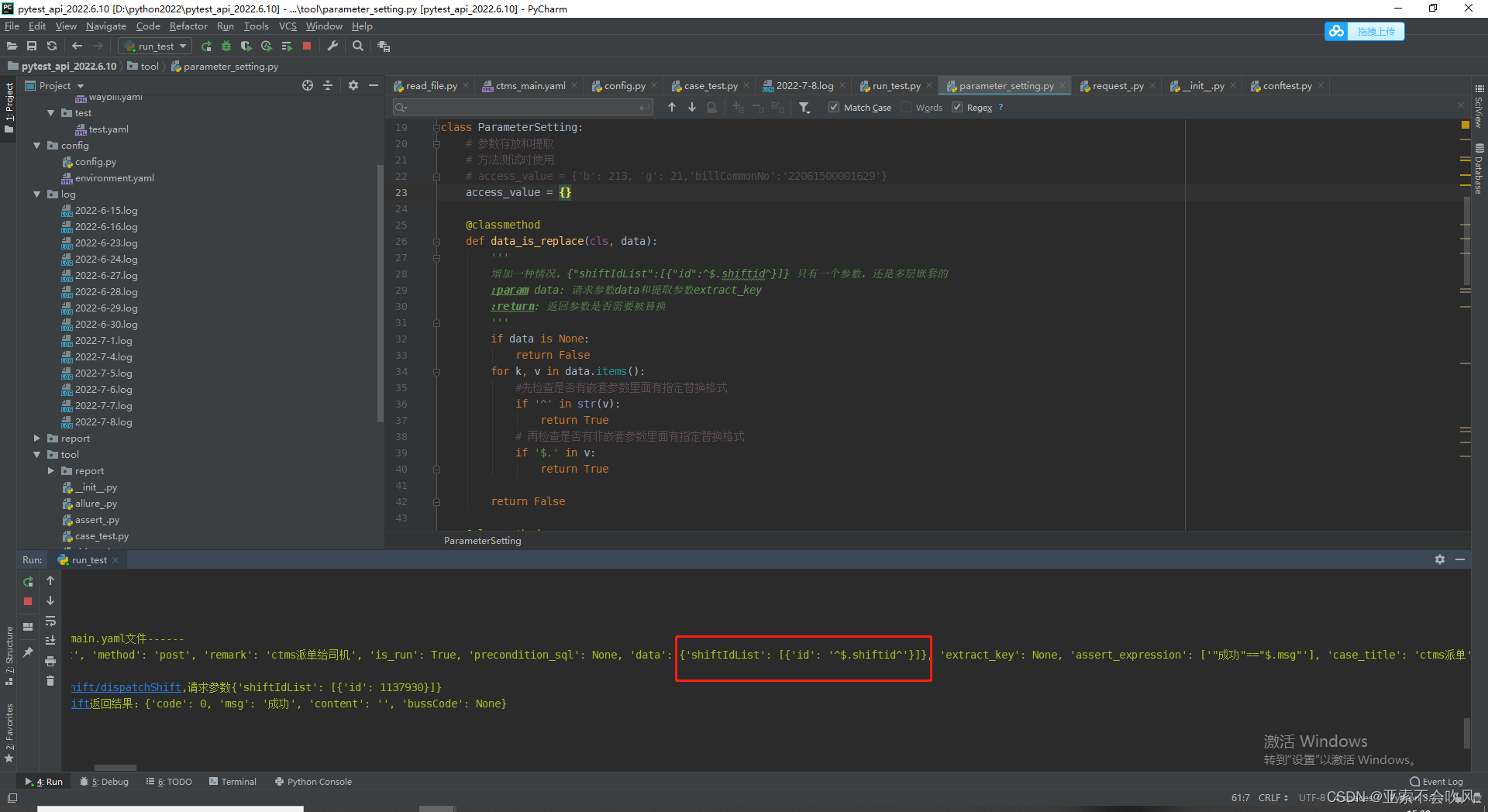Click the blue cloud upload button
Screen dimensions: 1488x812
[x=1365, y=31]
